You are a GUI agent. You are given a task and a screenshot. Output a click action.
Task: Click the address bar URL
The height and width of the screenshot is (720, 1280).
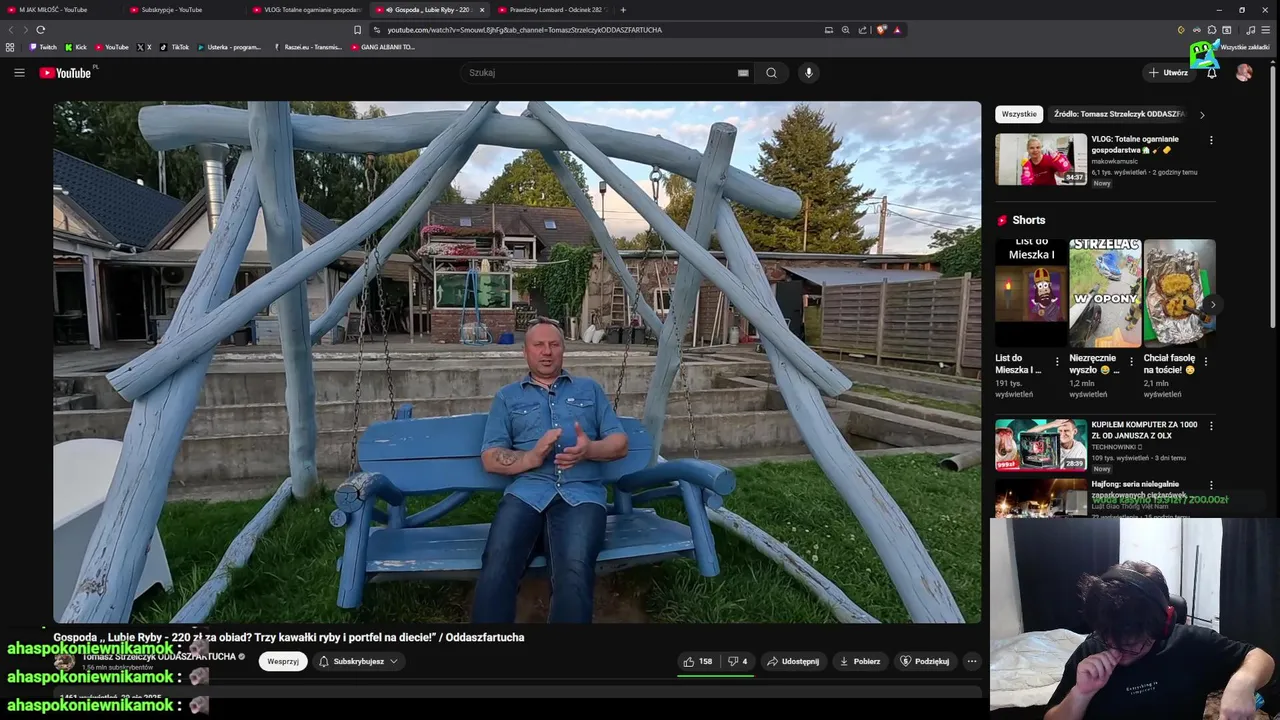pos(524,30)
